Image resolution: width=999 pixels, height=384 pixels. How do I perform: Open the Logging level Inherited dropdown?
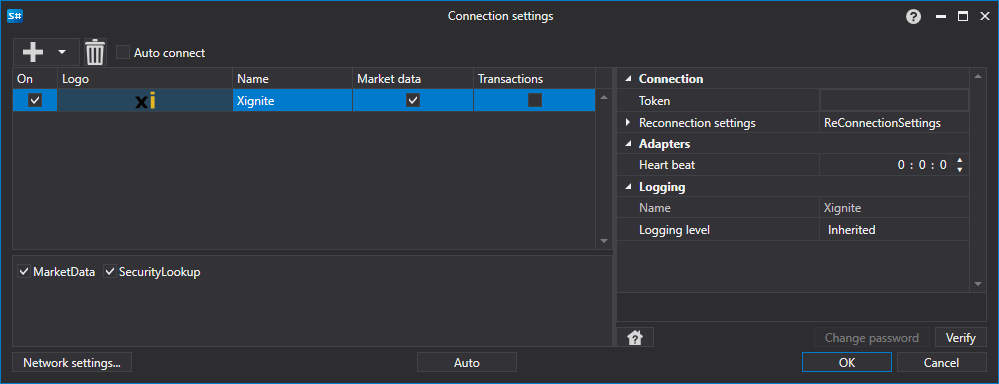895,230
